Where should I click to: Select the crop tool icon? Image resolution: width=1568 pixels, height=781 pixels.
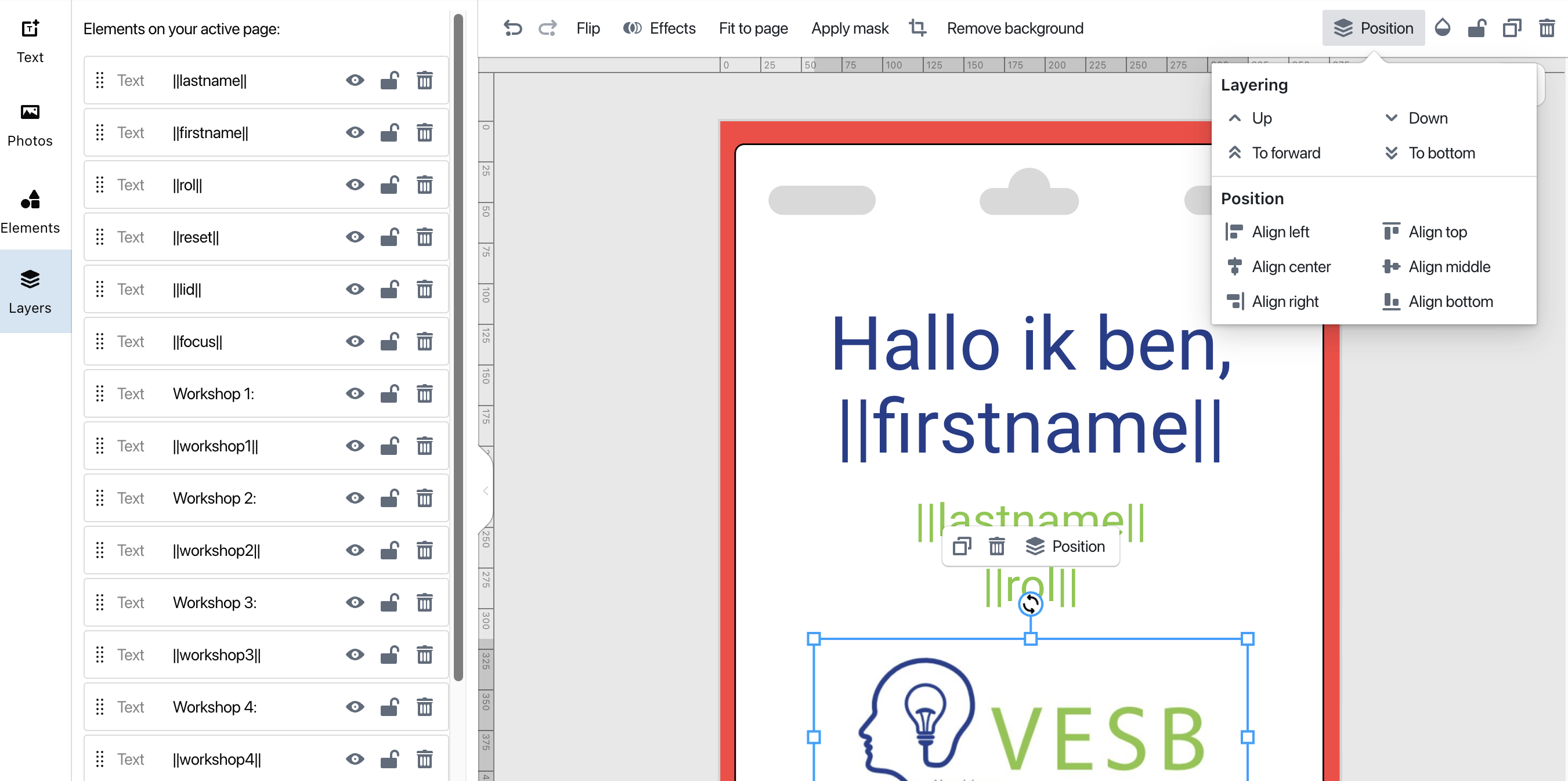click(917, 28)
